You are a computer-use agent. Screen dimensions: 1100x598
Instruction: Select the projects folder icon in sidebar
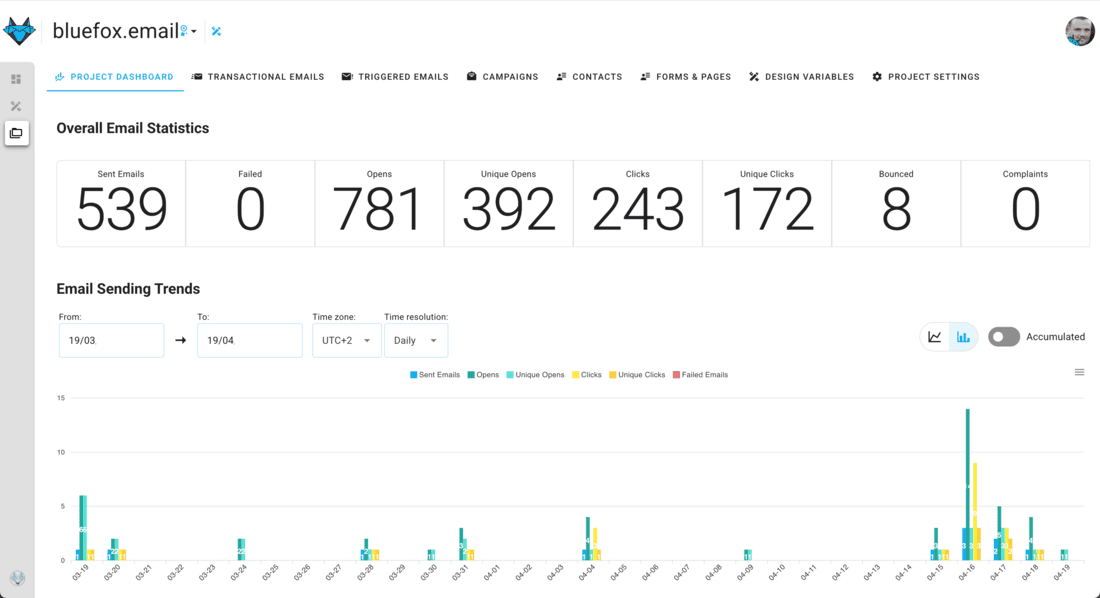[16, 133]
